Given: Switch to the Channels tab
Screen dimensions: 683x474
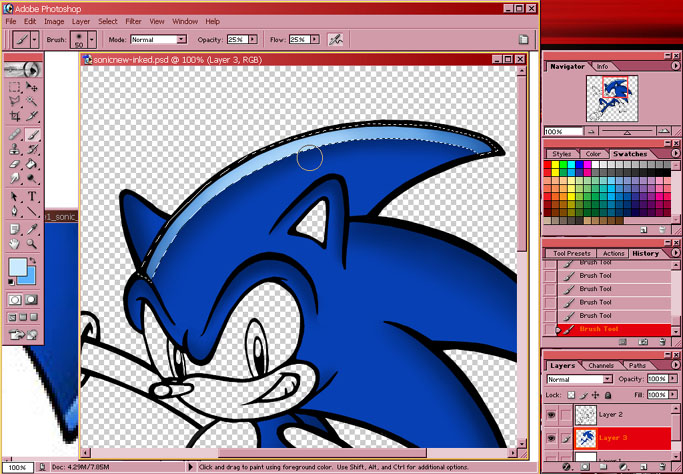Looking at the screenshot, I should [x=601, y=366].
